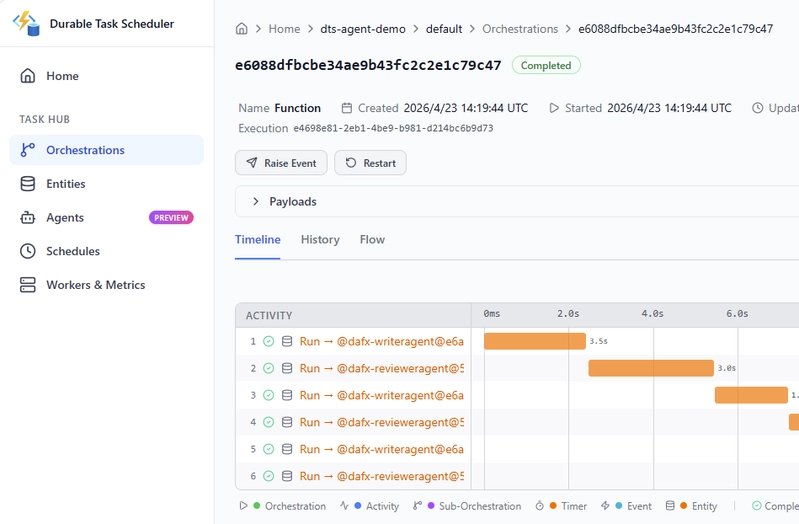
Task: Click the play icon beside Started
Action: pos(554,108)
